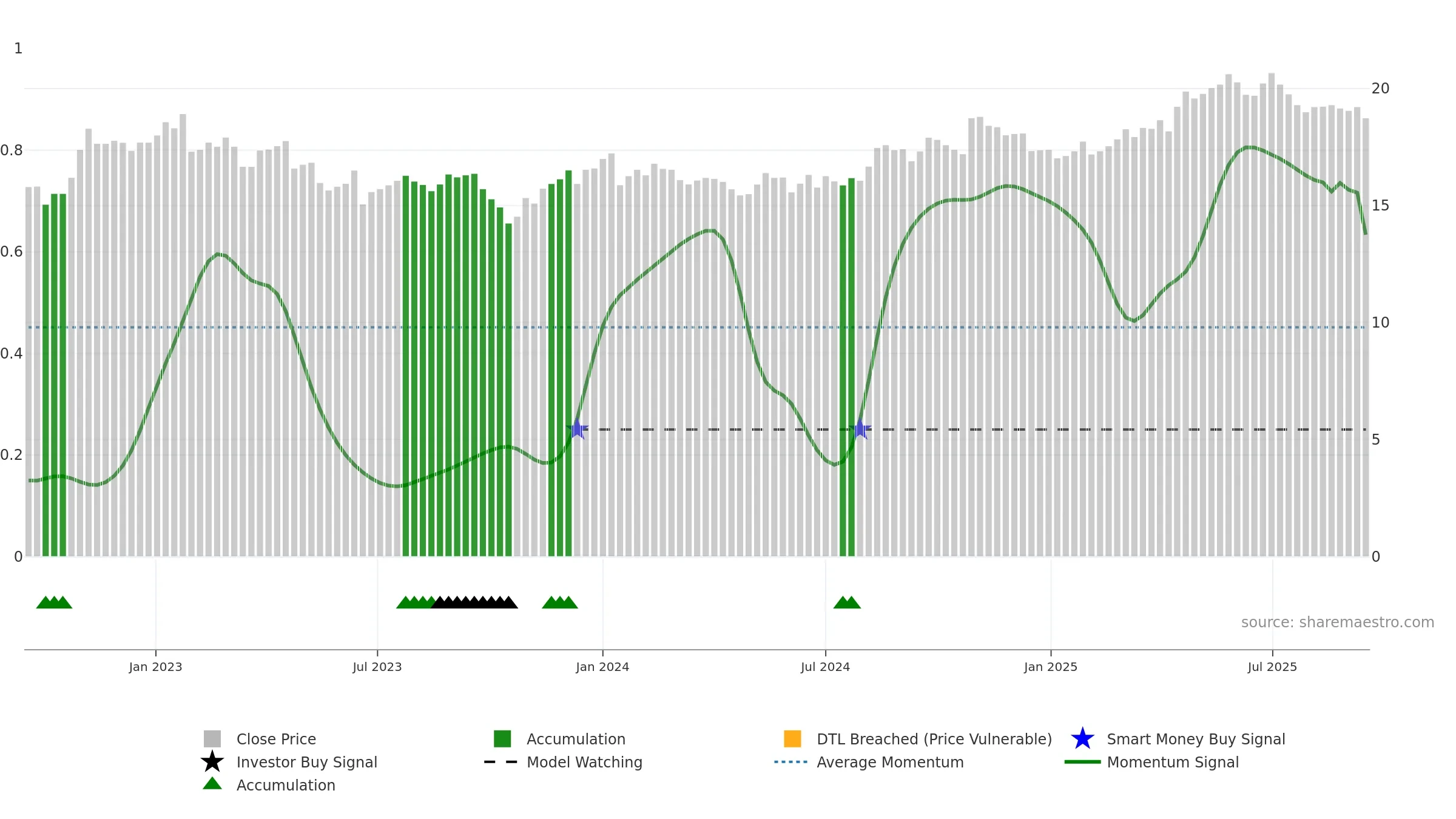Screen dimensions: 1456x819
Task: Click the blue star marker near Jan 2024
Action: 578,429
